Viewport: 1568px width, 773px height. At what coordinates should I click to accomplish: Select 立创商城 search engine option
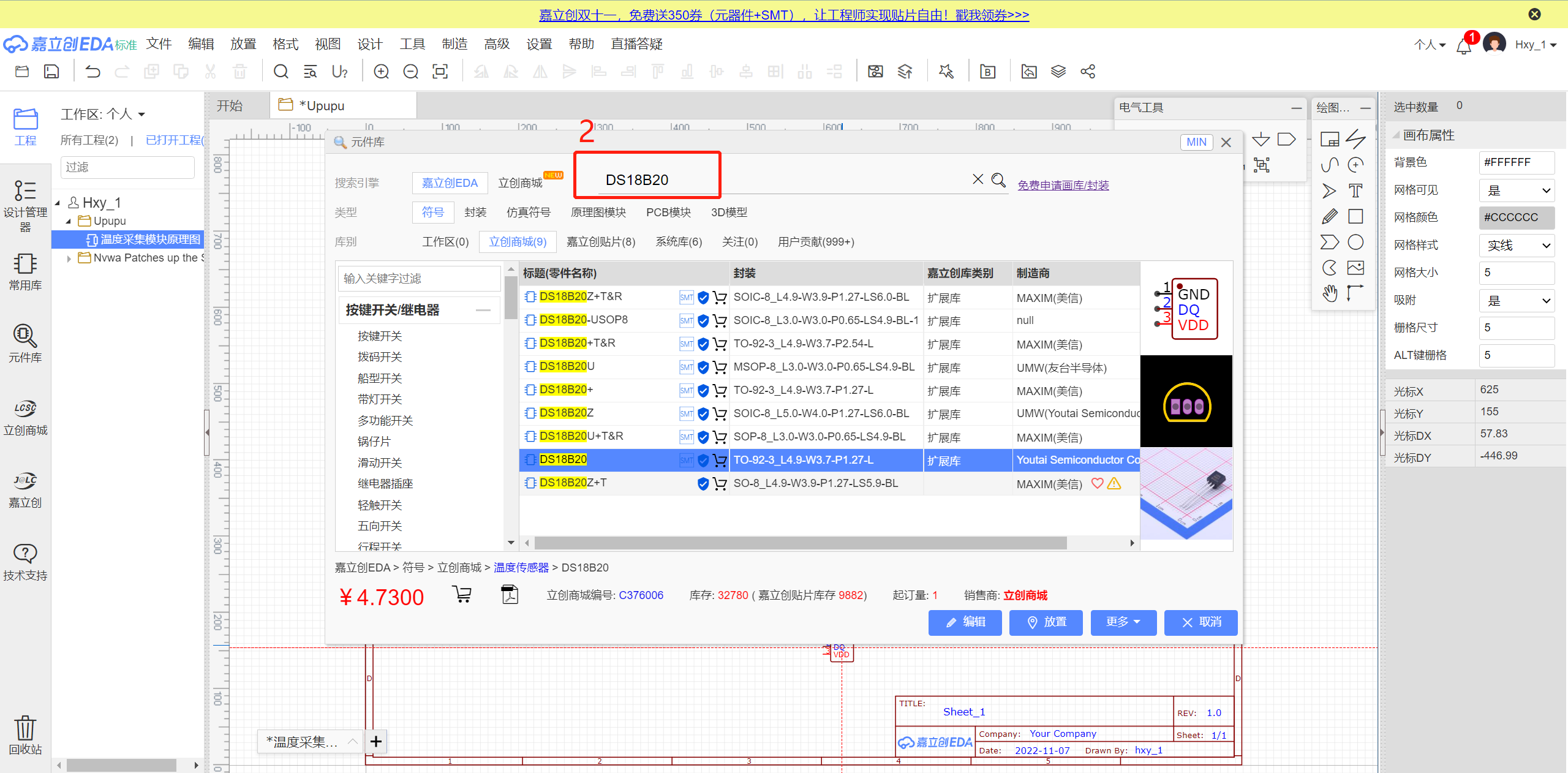tap(520, 183)
